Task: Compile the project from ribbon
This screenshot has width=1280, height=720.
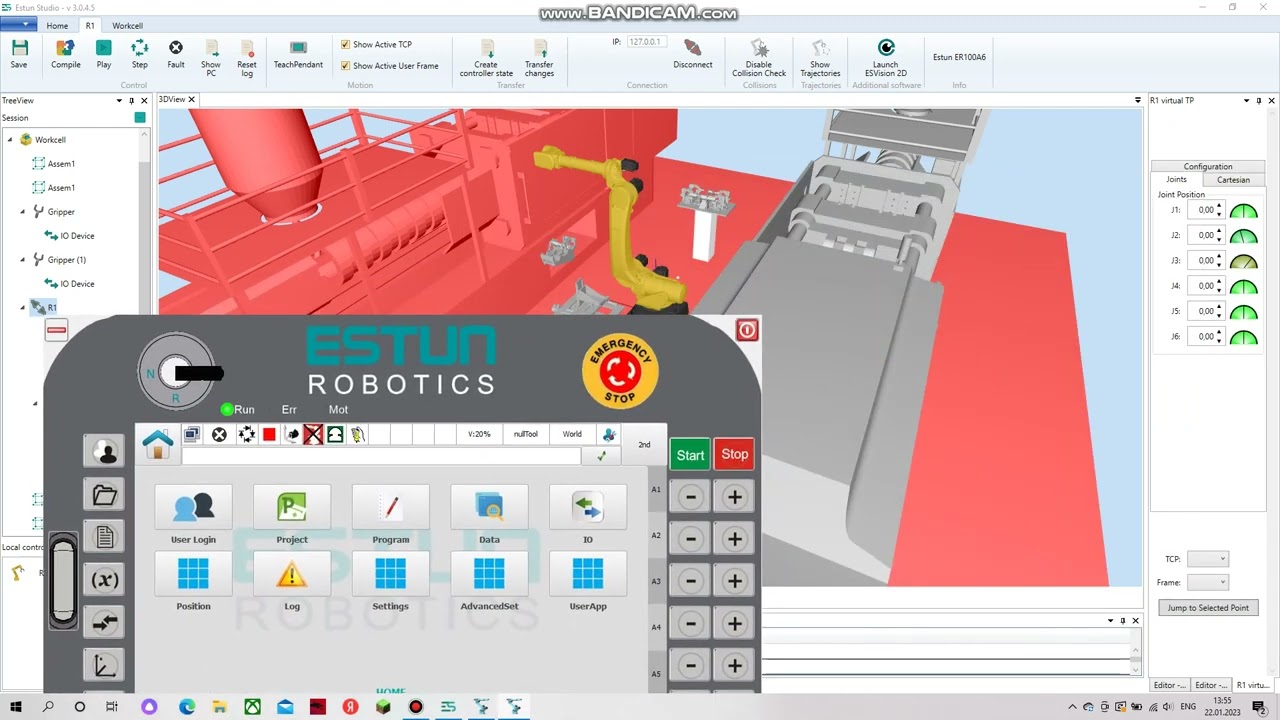Action: pos(66,54)
